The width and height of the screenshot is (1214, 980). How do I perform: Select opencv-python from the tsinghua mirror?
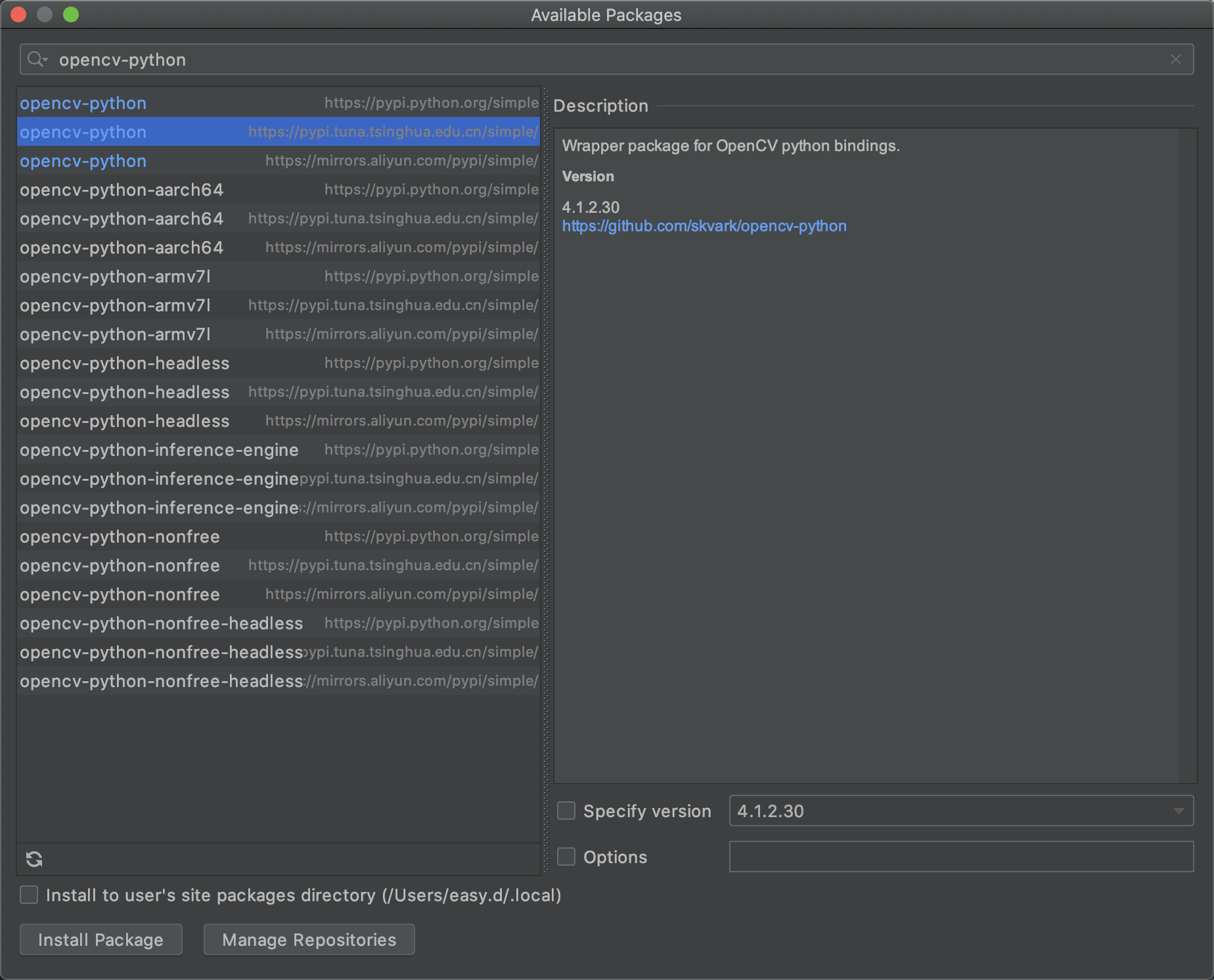point(279,131)
